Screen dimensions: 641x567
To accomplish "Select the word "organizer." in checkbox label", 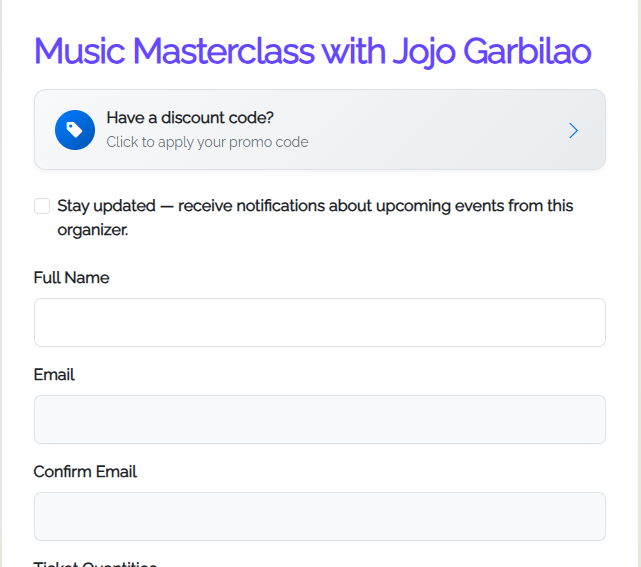I will [93, 230].
